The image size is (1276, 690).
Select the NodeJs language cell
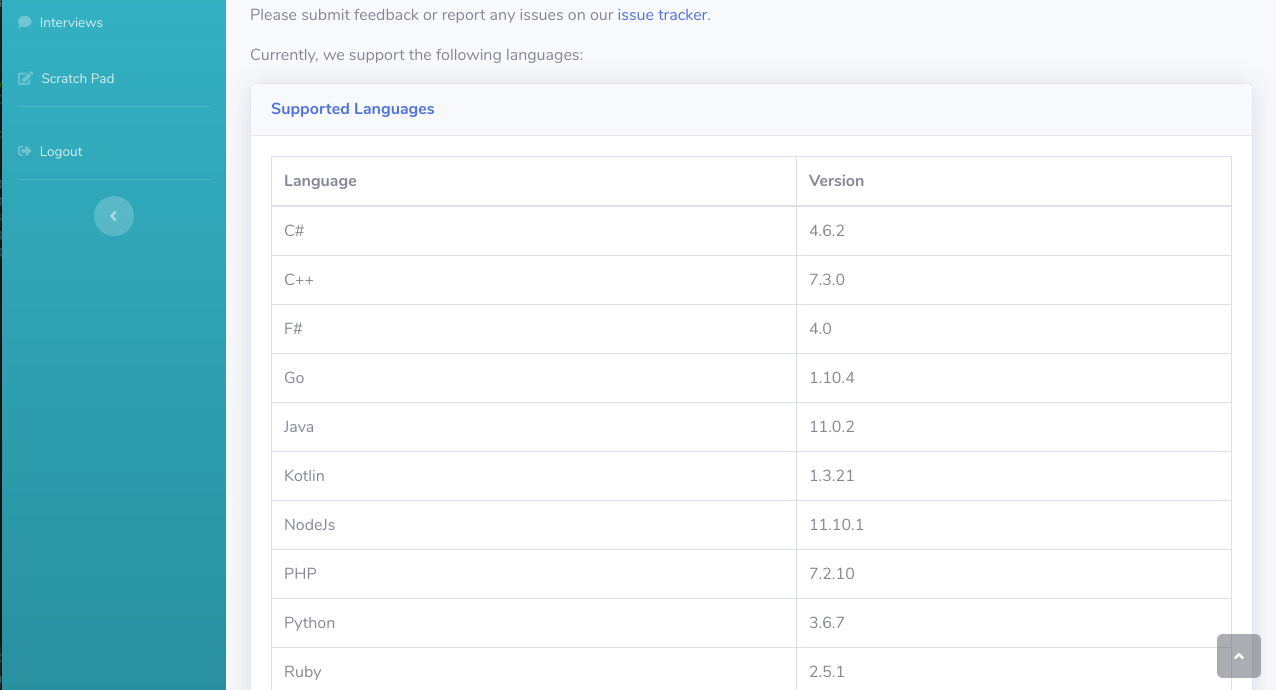click(x=534, y=525)
